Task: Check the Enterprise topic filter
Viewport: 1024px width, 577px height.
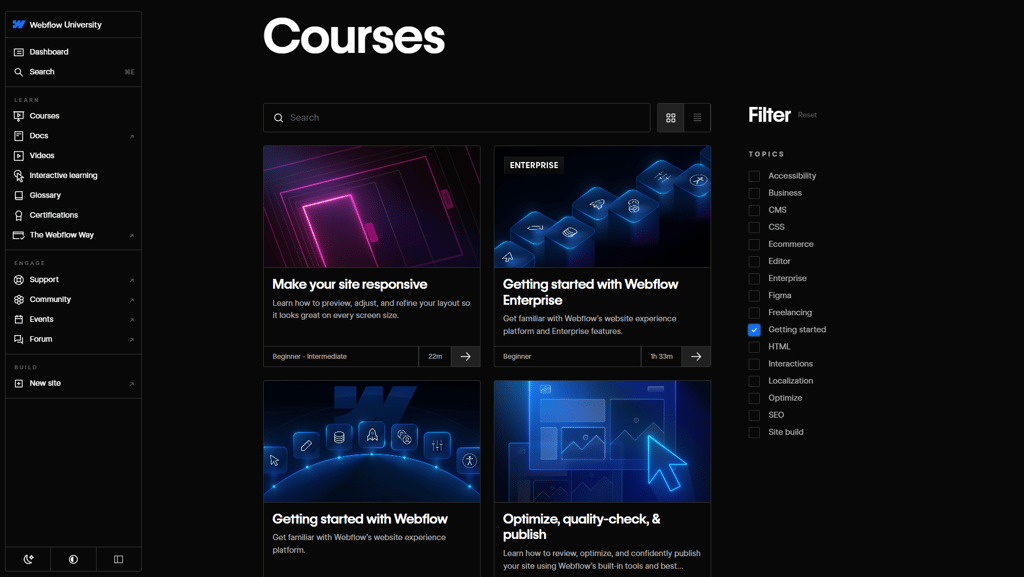Action: coord(754,279)
